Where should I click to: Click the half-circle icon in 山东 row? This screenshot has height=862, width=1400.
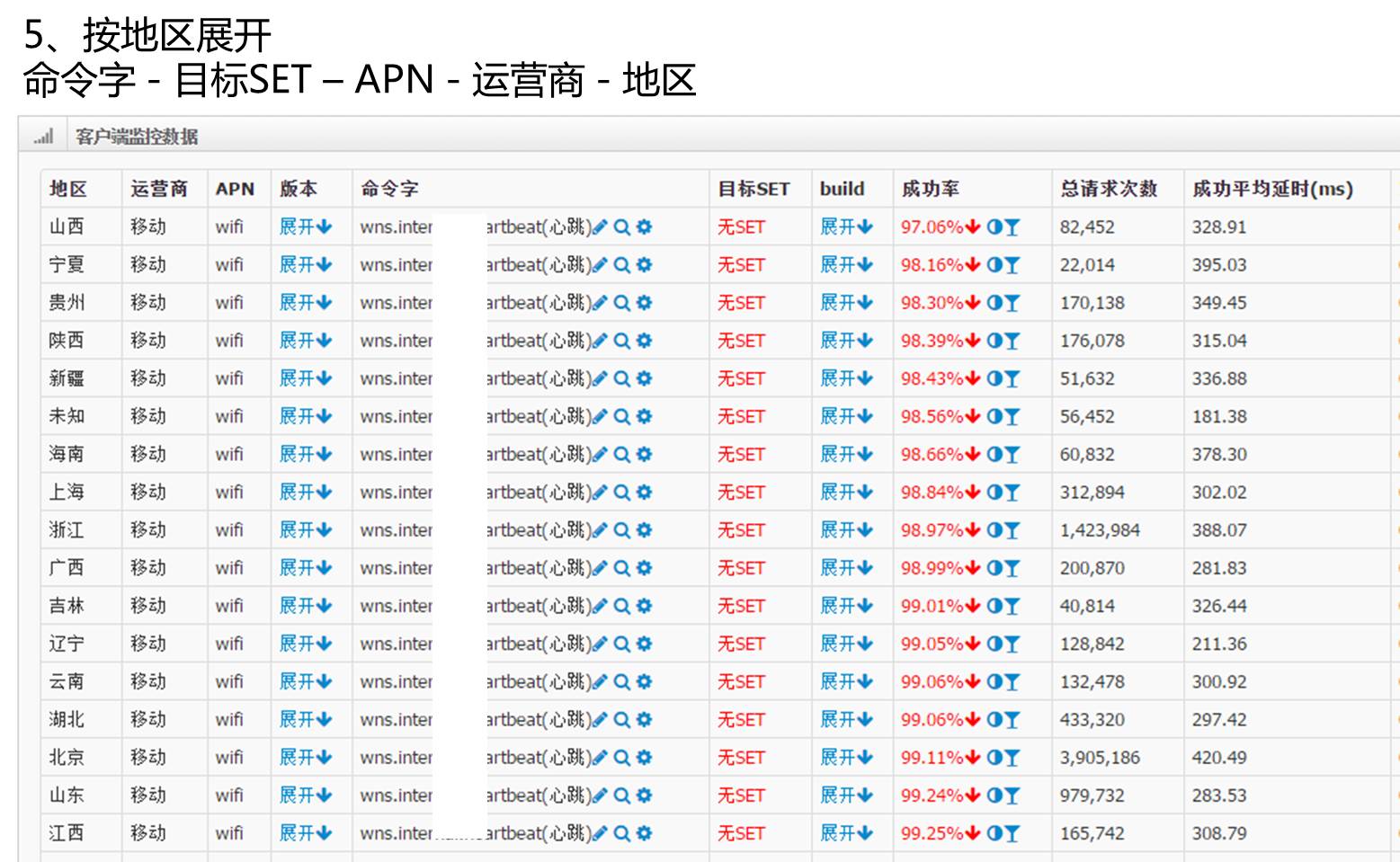point(994,795)
